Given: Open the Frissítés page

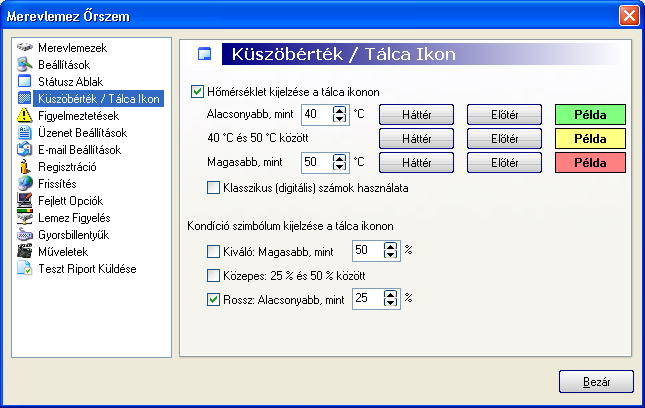Looking at the screenshot, I should [x=57, y=184].
